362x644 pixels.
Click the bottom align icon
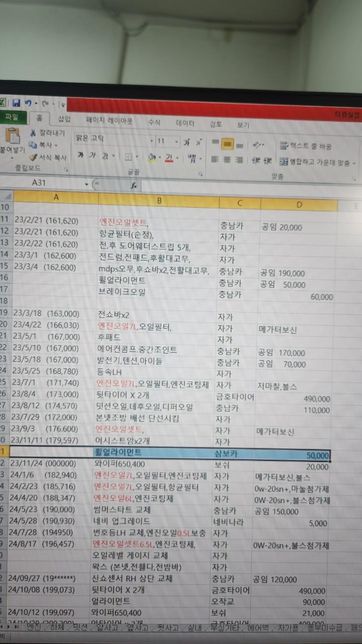point(240,145)
